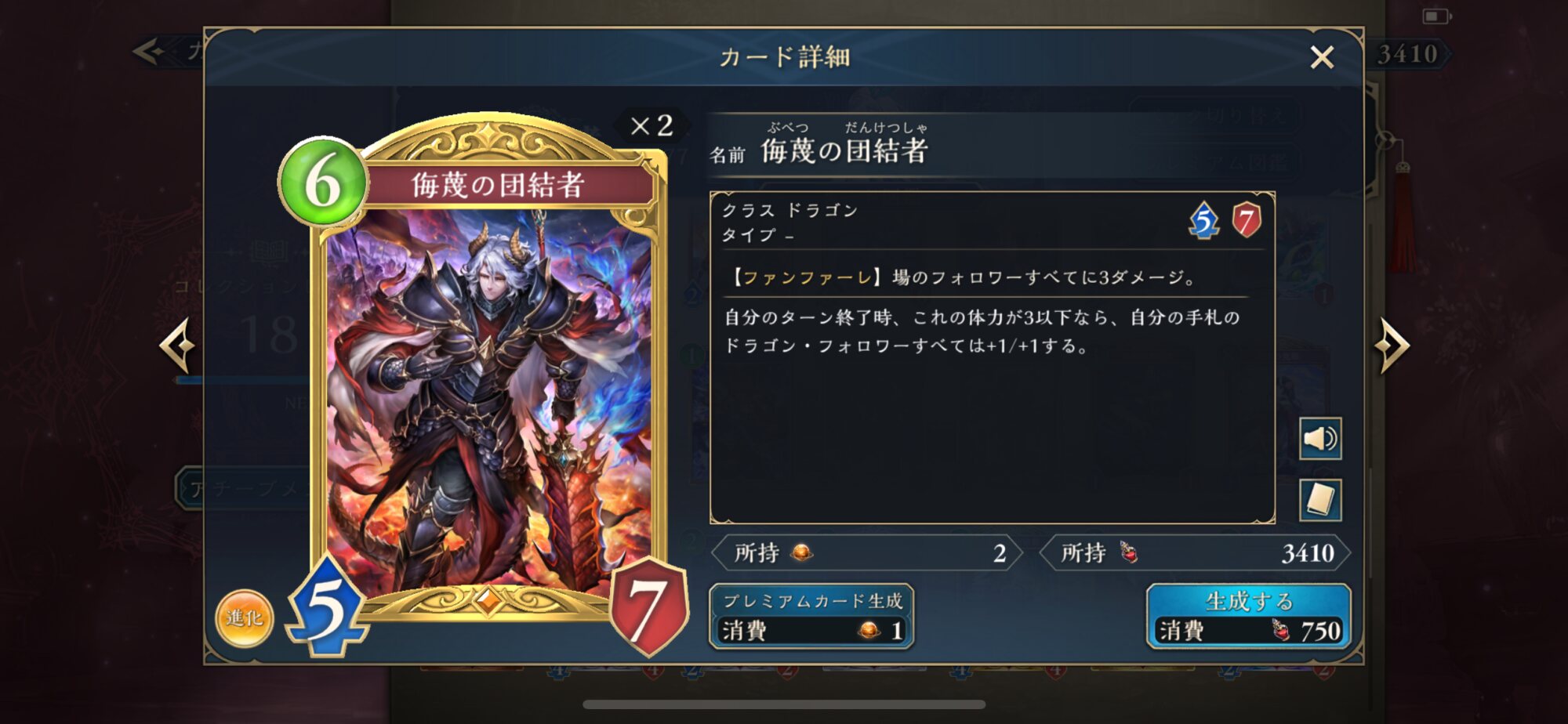Toggle the 進化 evolve view button
The height and width of the screenshot is (724, 1568).
(245, 619)
